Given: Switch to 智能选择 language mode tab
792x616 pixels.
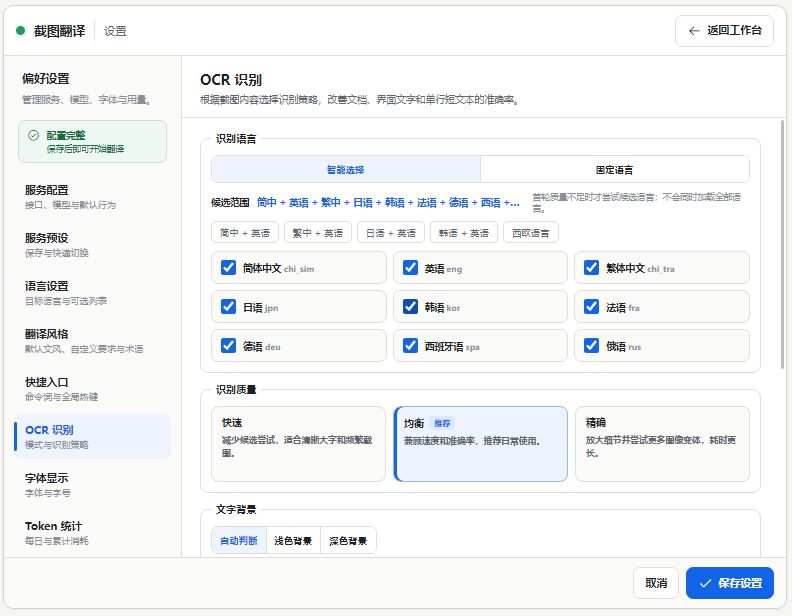Looking at the screenshot, I should [345, 169].
